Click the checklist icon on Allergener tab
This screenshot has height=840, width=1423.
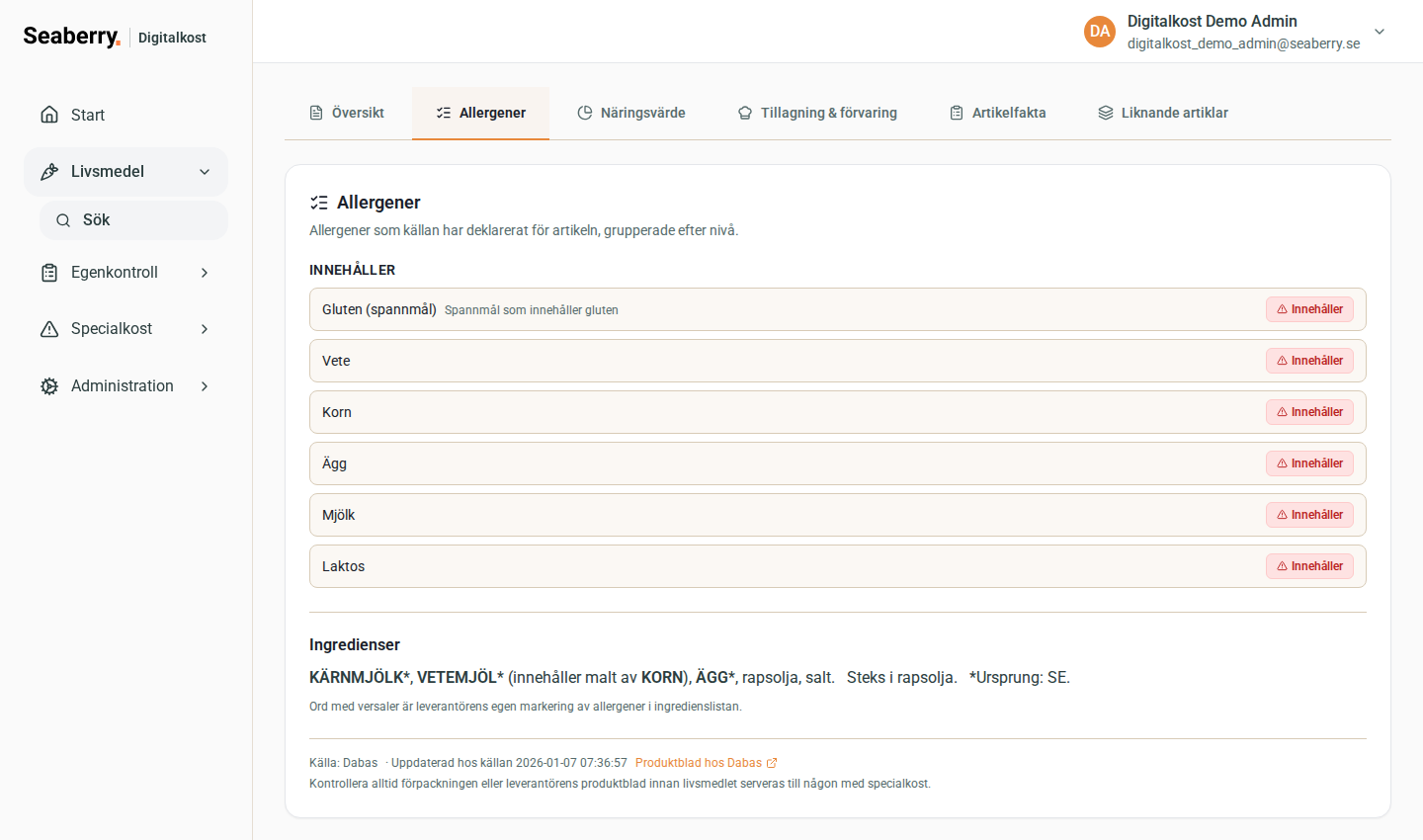click(x=444, y=113)
